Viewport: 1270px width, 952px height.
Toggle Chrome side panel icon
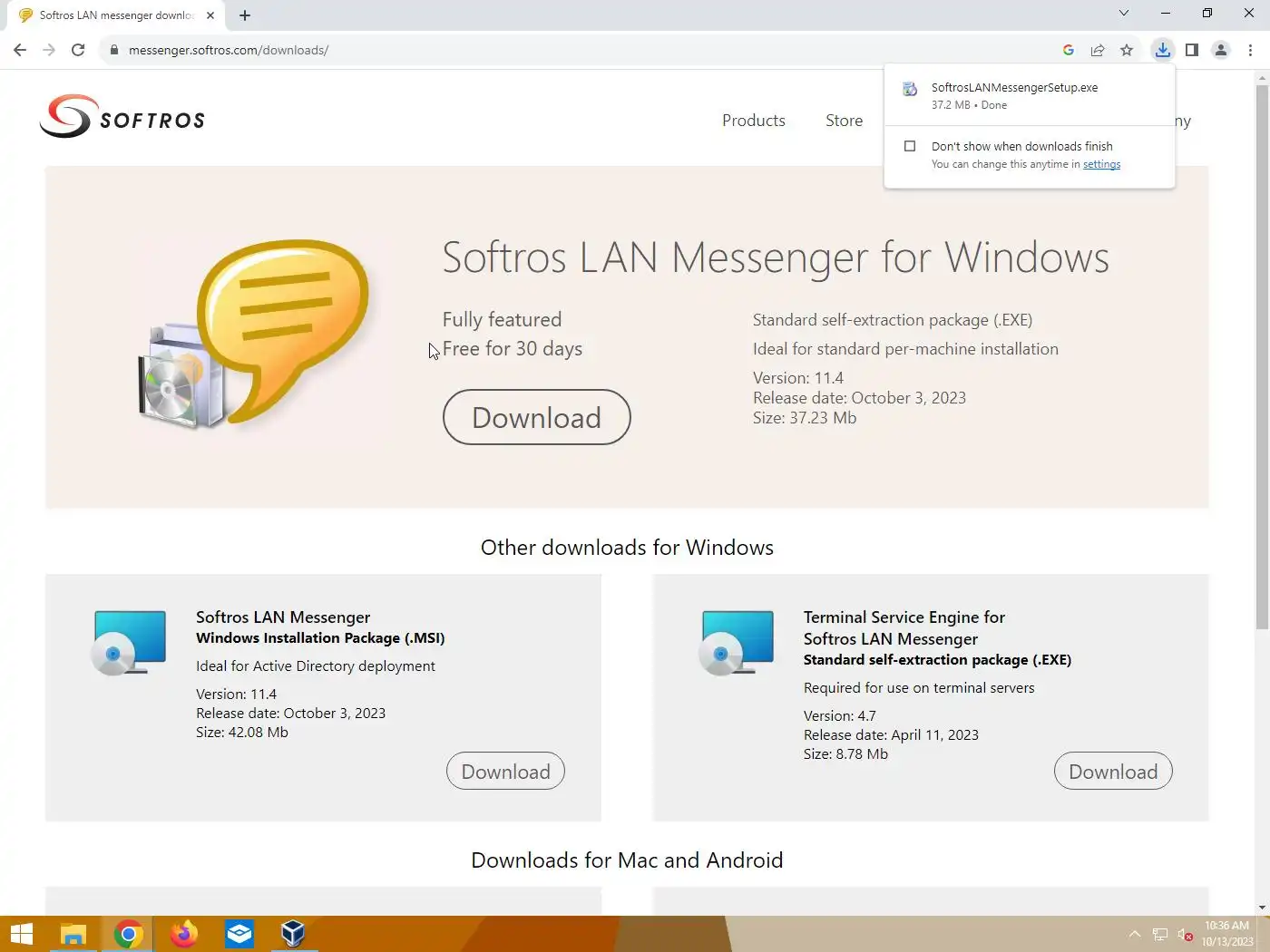pos(1192,50)
